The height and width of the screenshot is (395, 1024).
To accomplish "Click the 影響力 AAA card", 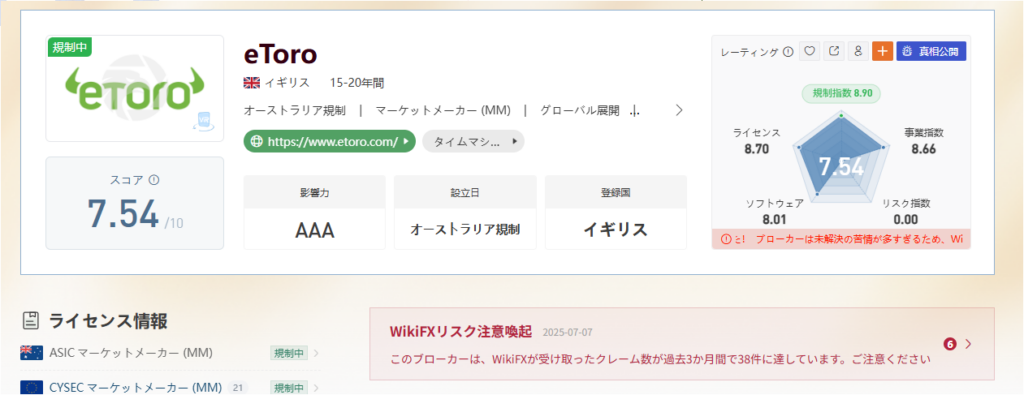I will click(315, 212).
